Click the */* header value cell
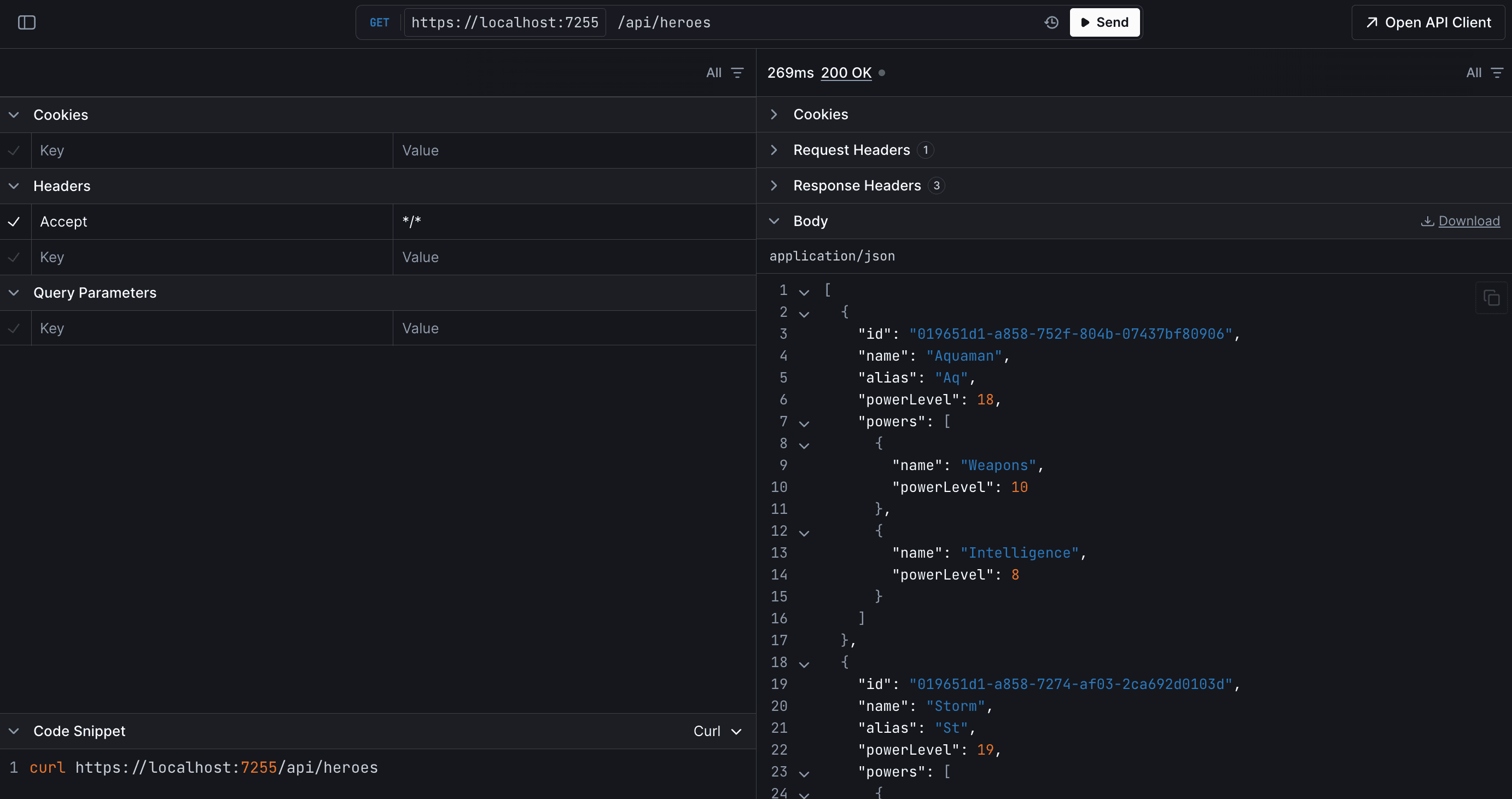The width and height of the screenshot is (1512, 799). coord(574,221)
